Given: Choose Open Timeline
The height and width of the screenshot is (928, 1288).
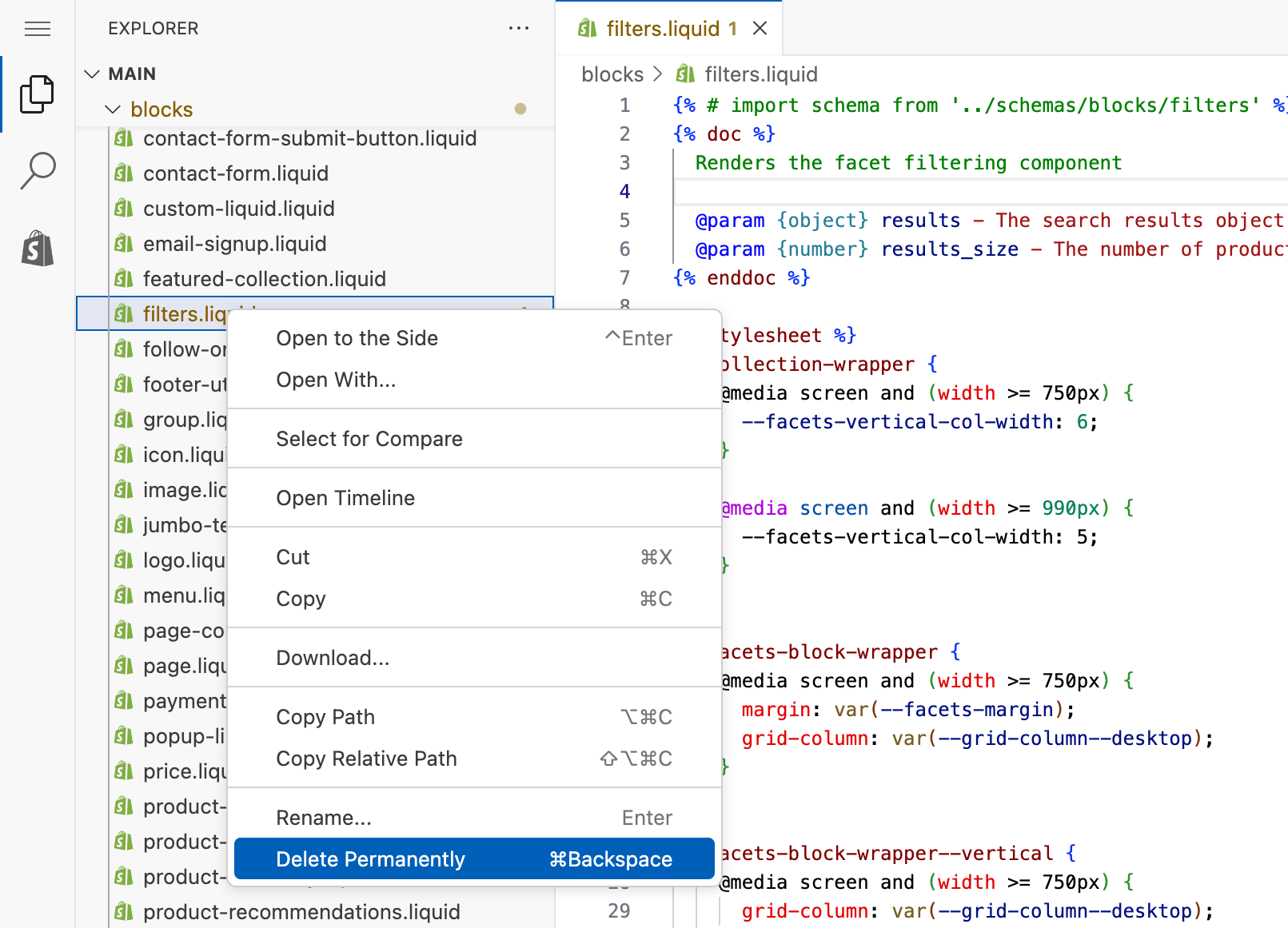Looking at the screenshot, I should (x=474, y=498).
